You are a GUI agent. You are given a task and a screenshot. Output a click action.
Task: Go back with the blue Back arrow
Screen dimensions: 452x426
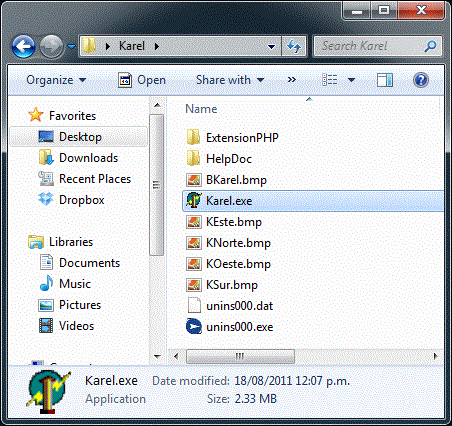(23, 46)
